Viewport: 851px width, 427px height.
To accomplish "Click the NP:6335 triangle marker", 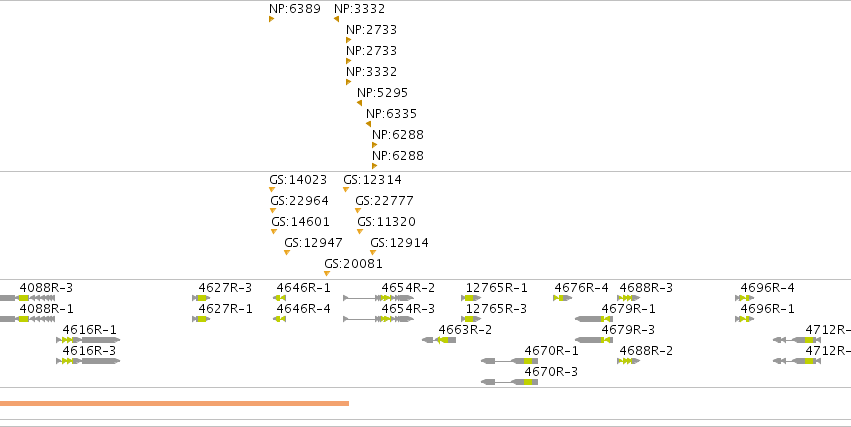I will click(369, 124).
